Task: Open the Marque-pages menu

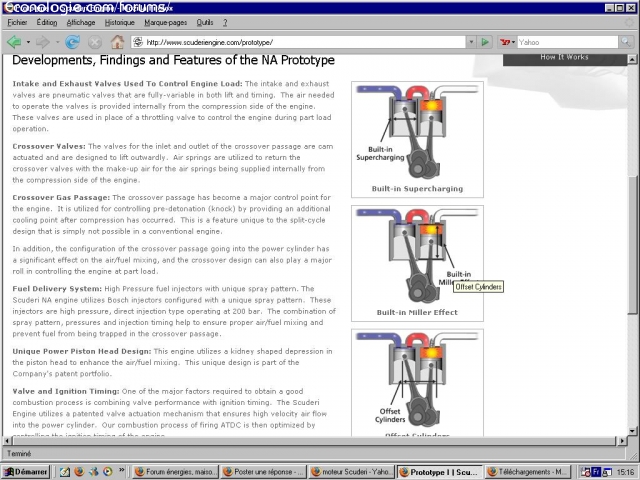Action: 165,21
